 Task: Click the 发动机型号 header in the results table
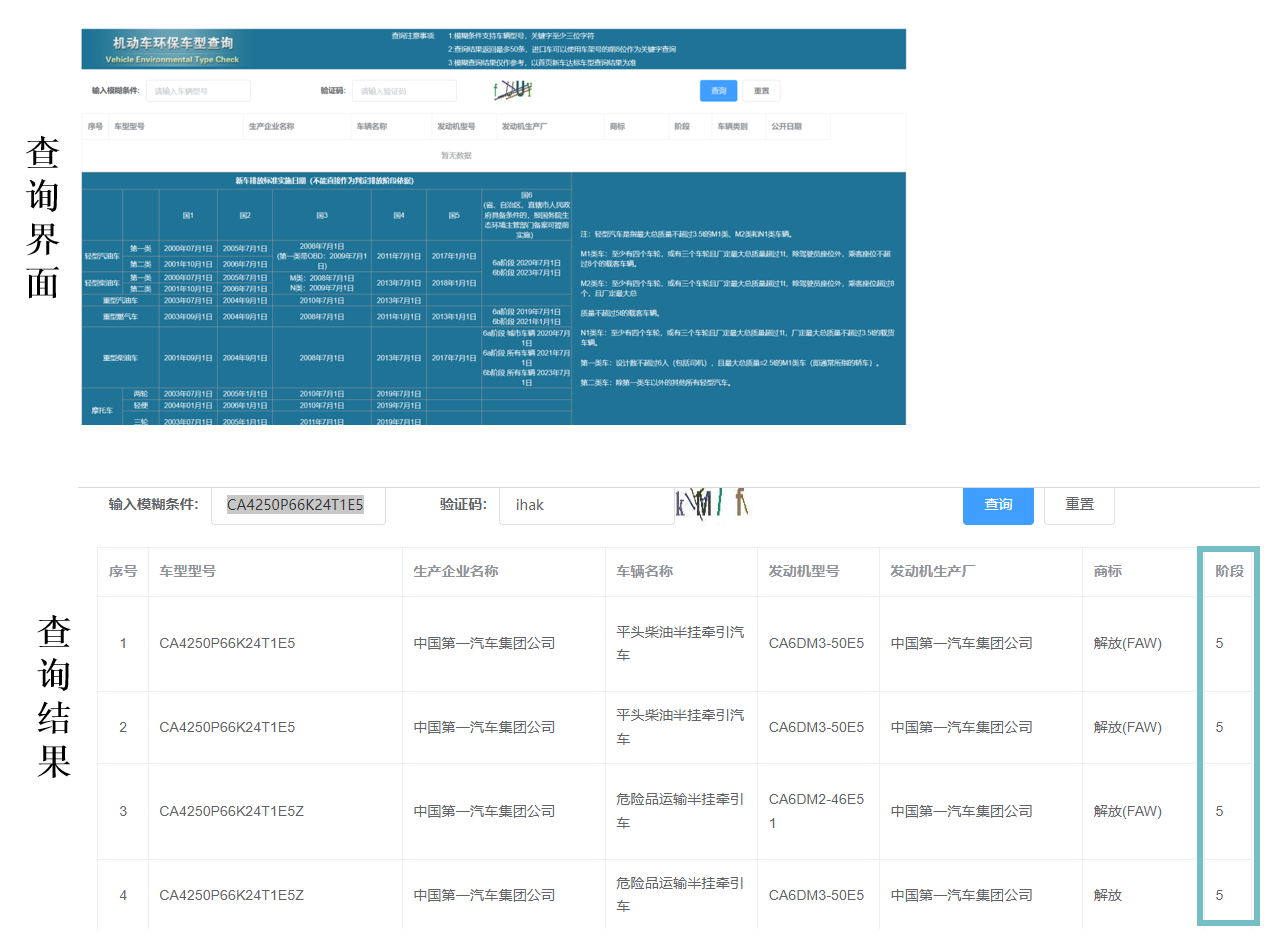803,571
